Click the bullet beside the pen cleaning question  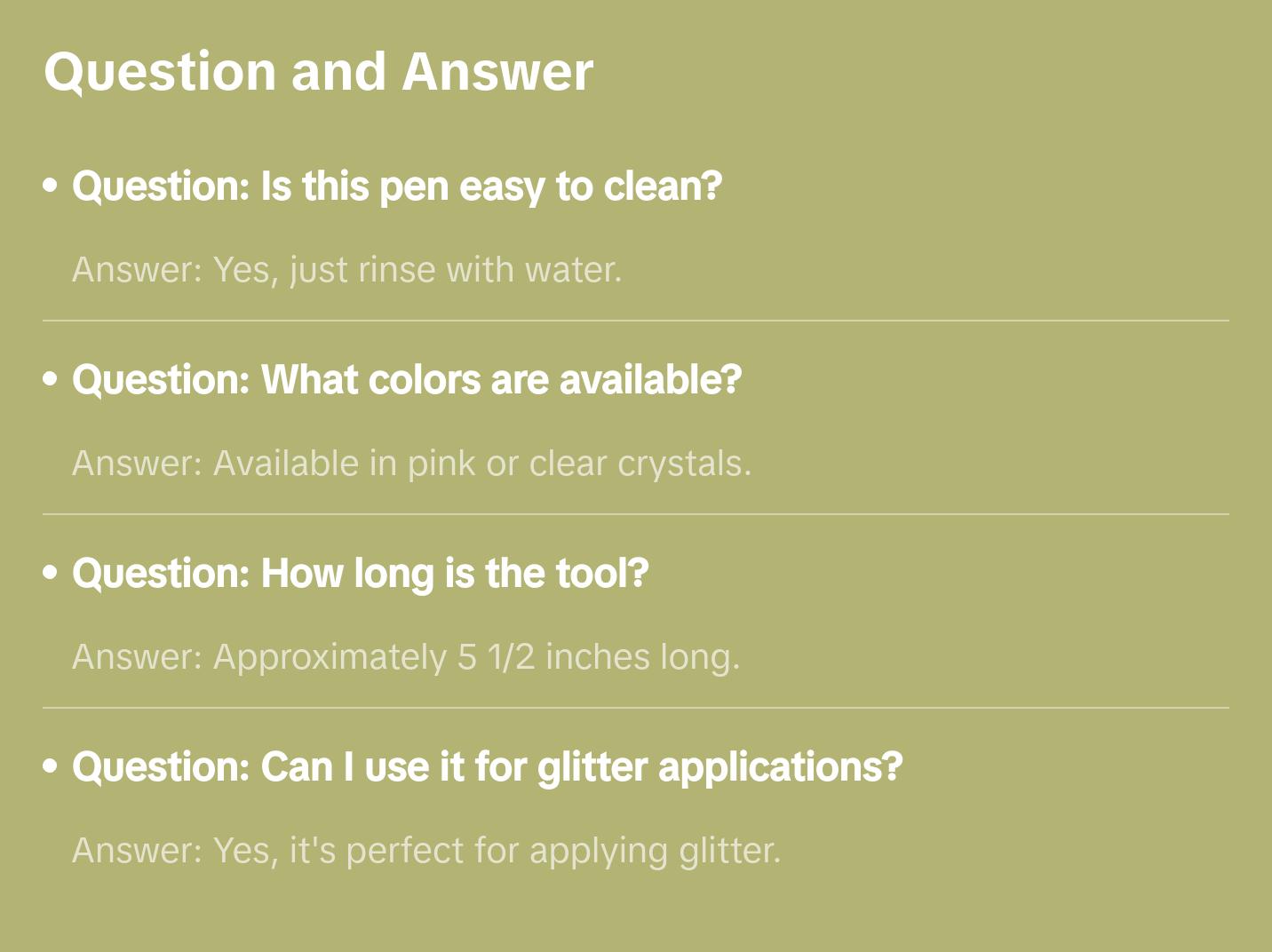click(x=51, y=186)
